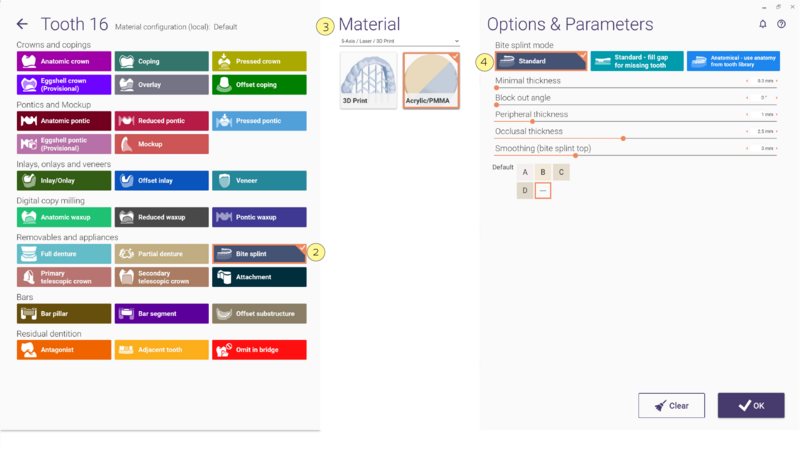Click the Clear button

pos(671,406)
